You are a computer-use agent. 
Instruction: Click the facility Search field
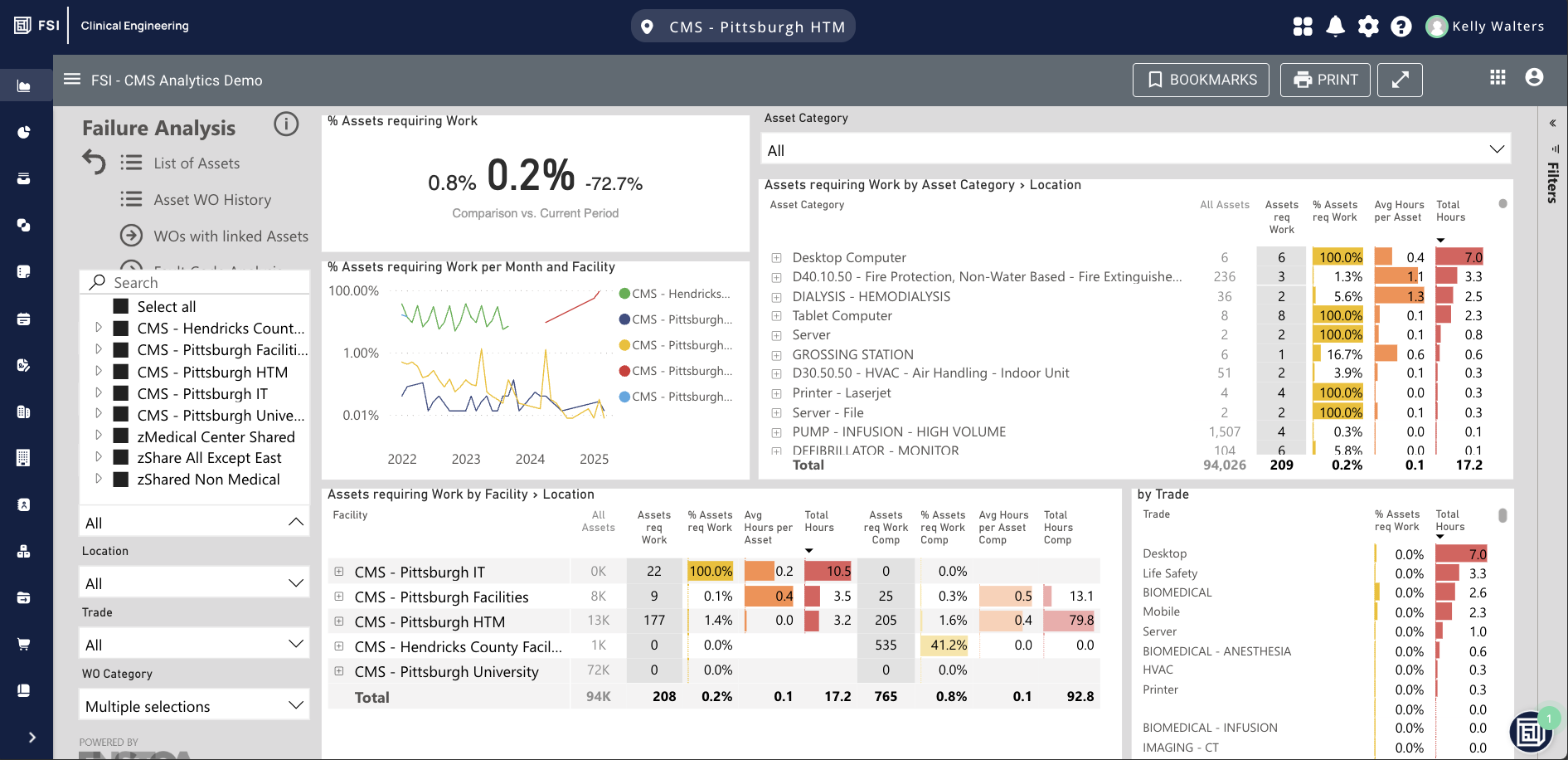tap(195, 282)
